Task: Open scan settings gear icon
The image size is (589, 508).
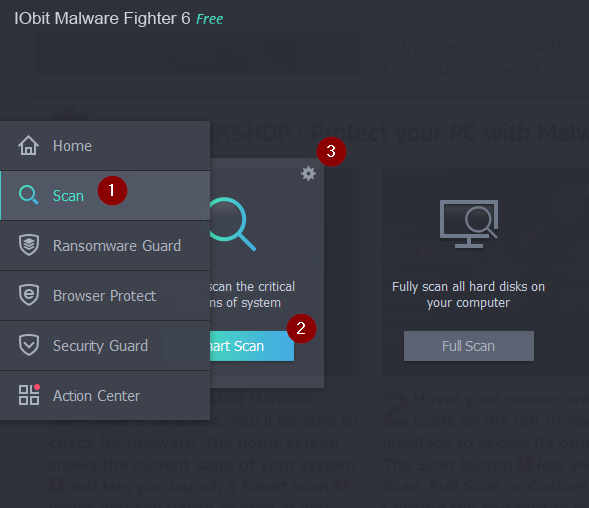Action: 308,174
